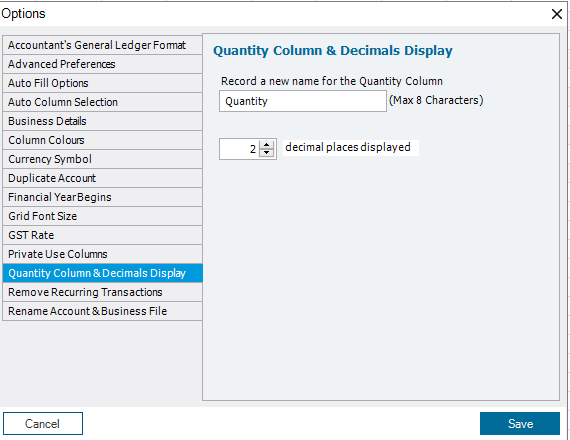Viewport: 570px width, 440px height.
Task: Increase decimal places with up arrow
Action: point(266,145)
